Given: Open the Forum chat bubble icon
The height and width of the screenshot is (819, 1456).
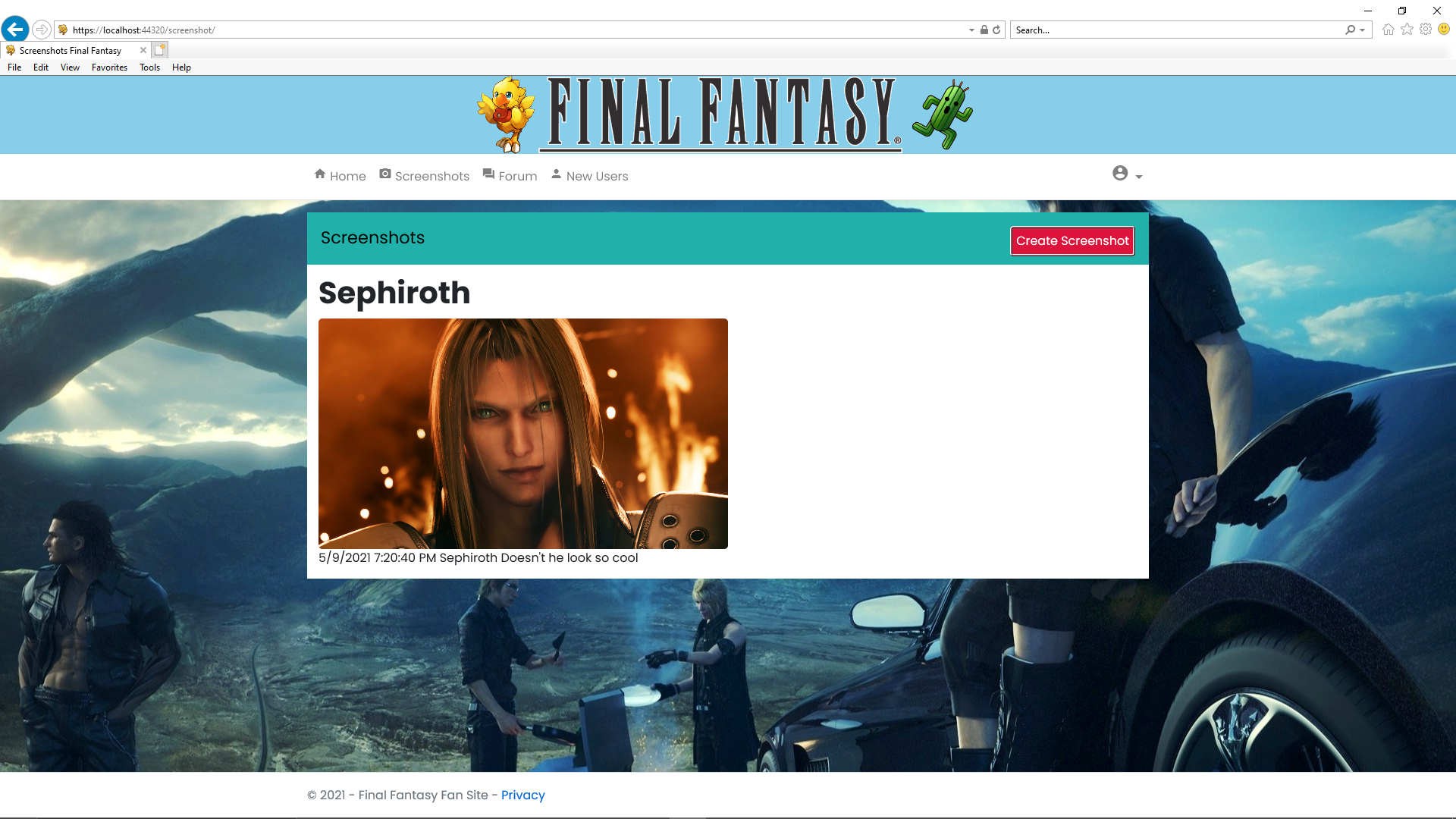Looking at the screenshot, I should (x=489, y=174).
